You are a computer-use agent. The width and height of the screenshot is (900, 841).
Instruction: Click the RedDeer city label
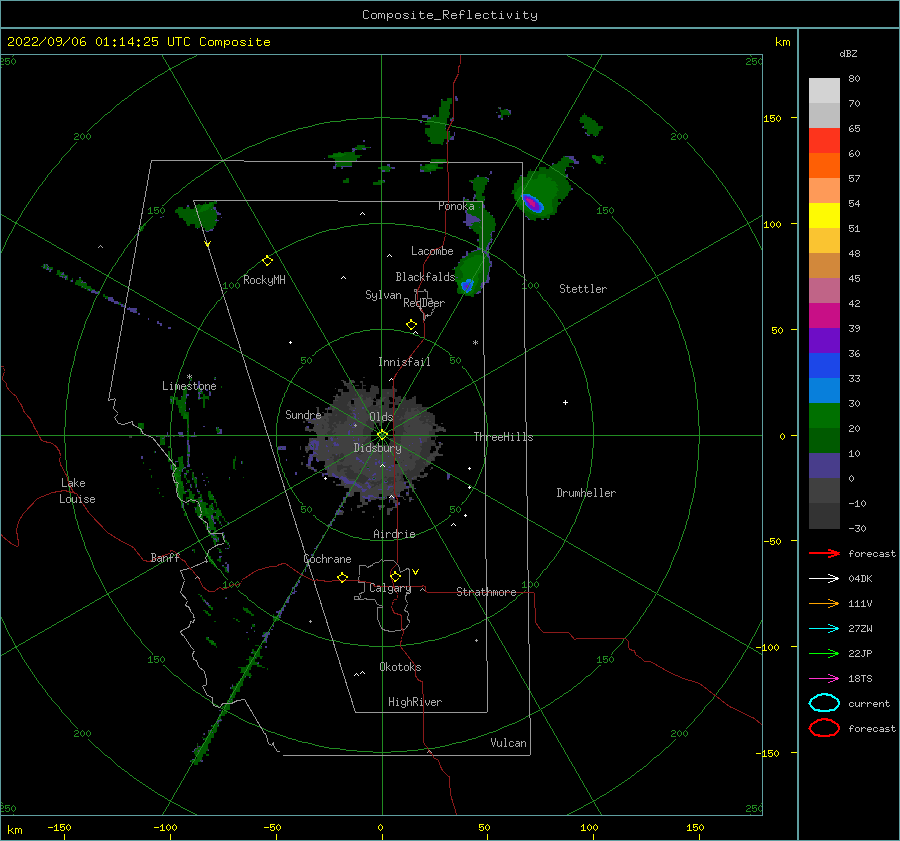coord(424,303)
